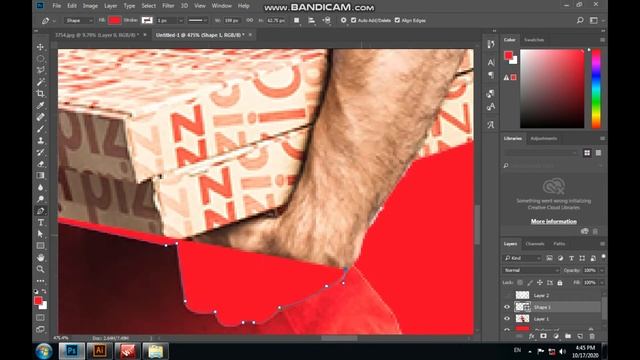640x360 pixels.
Task: Select the Pen tool in toolbar
Action: click(40, 211)
